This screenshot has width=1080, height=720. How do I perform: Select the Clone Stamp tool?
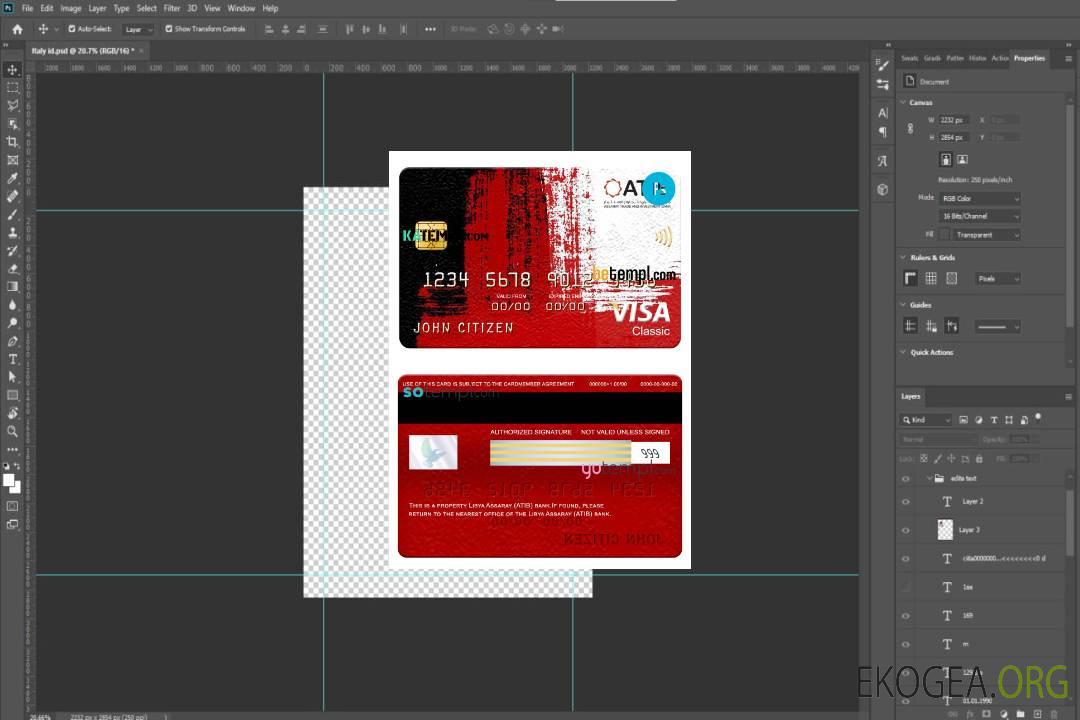coord(12,232)
